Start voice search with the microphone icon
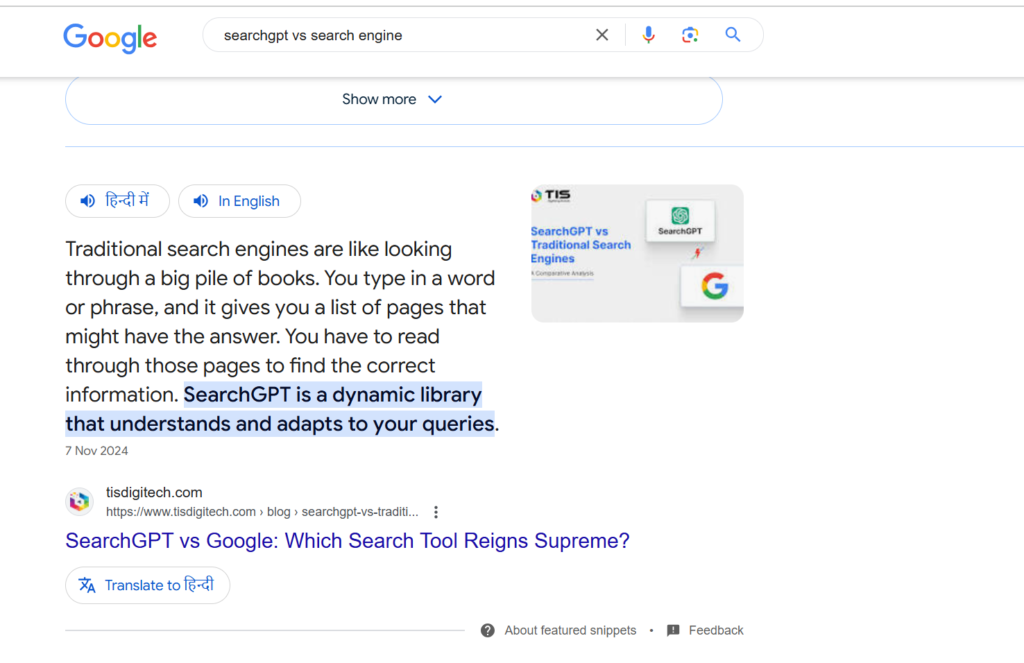This screenshot has width=1024, height=663. click(x=648, y=34)
